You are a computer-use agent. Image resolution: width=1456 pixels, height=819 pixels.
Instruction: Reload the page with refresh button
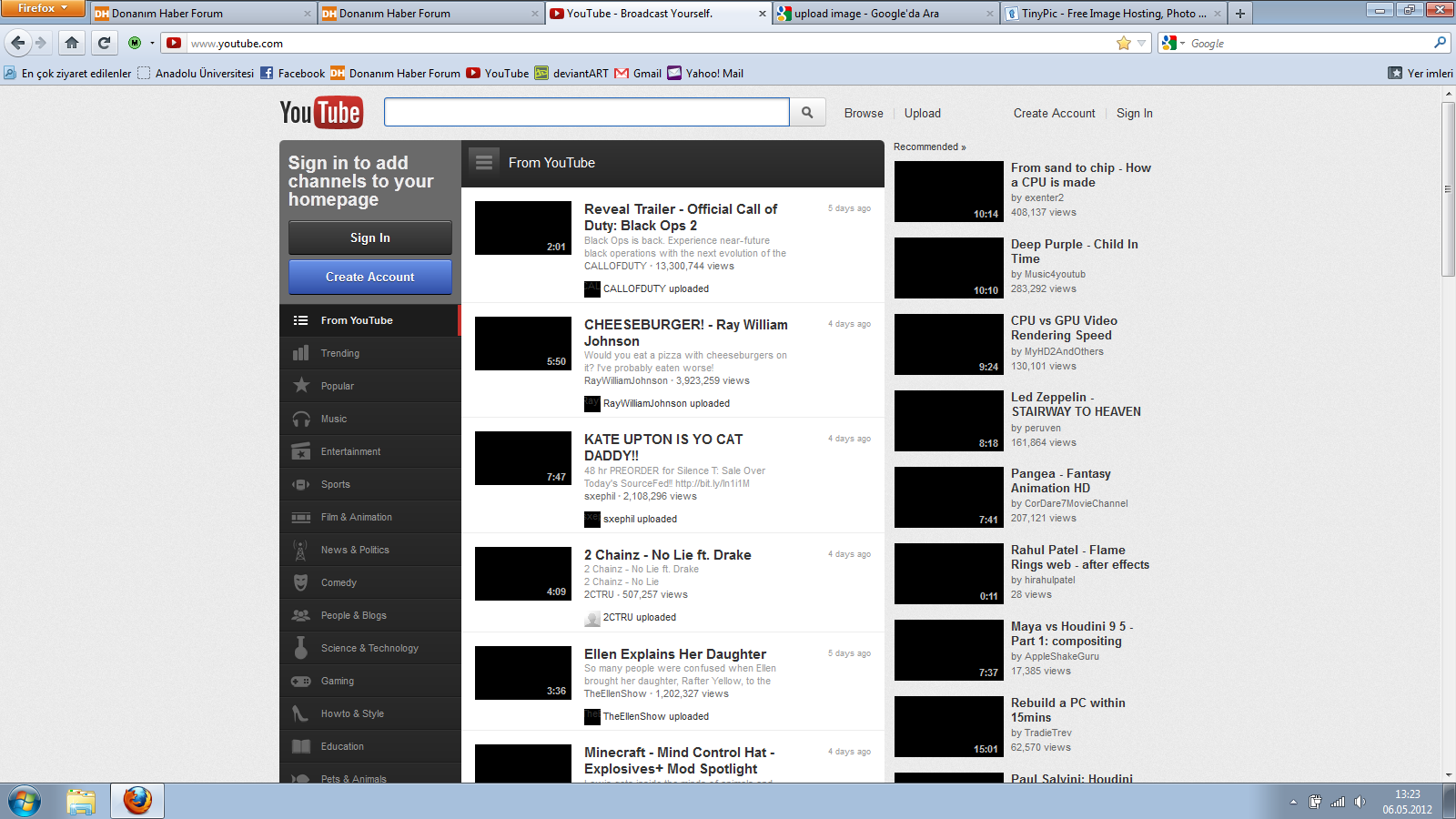(x=104, y=43)
